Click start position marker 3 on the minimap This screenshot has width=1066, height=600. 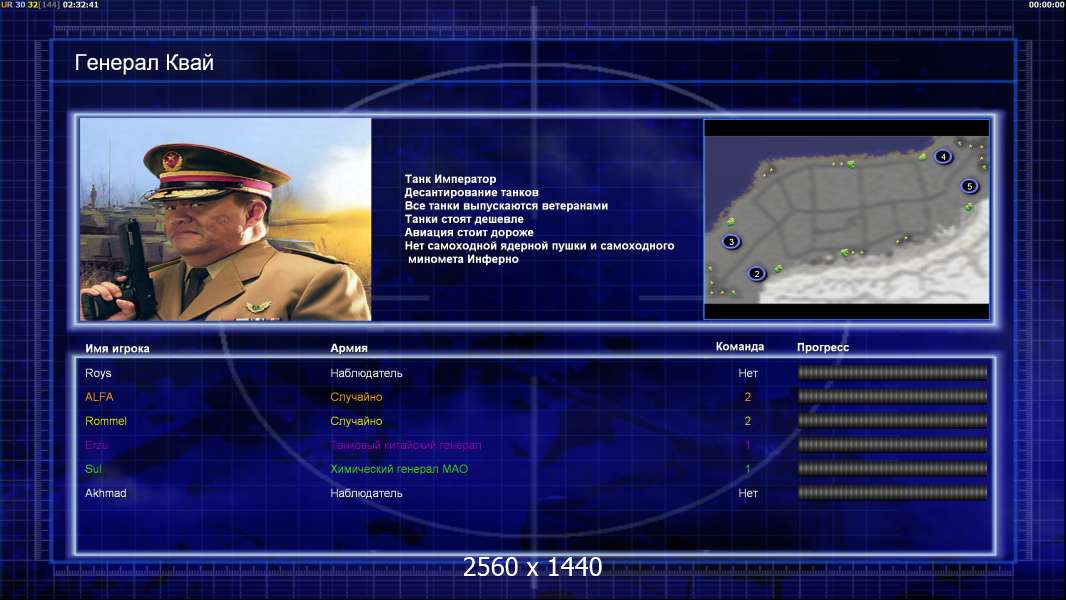pyautogui.click(x=732, y=241)
